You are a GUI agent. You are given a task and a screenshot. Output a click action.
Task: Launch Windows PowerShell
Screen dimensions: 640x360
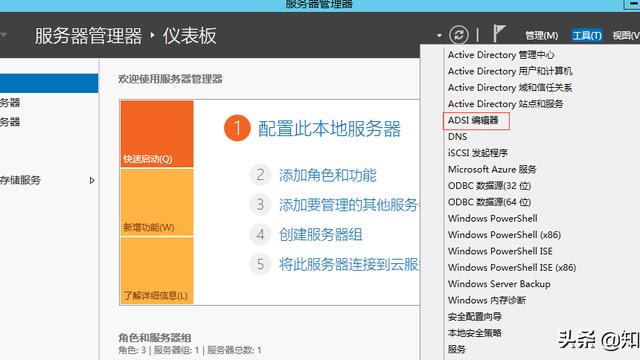pyautogui.click(x=493, y=218)
